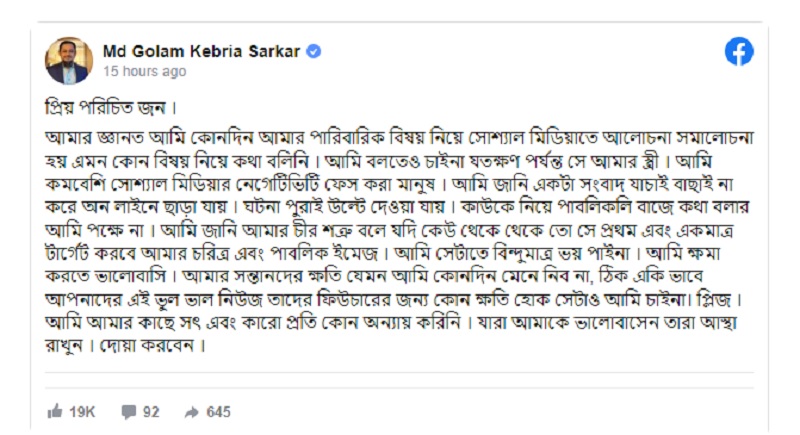800x435 pixels.
Task: Click the thumbs-up like icon
Action: click(x=55, y=411)
